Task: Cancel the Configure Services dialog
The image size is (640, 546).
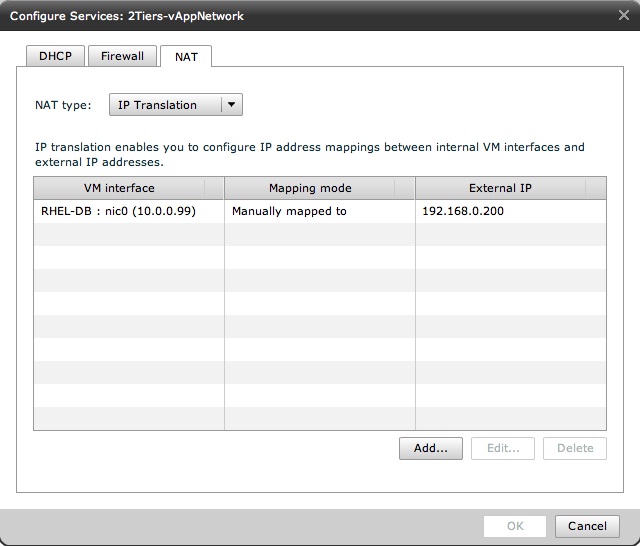Action: click(x=587, y=526)
